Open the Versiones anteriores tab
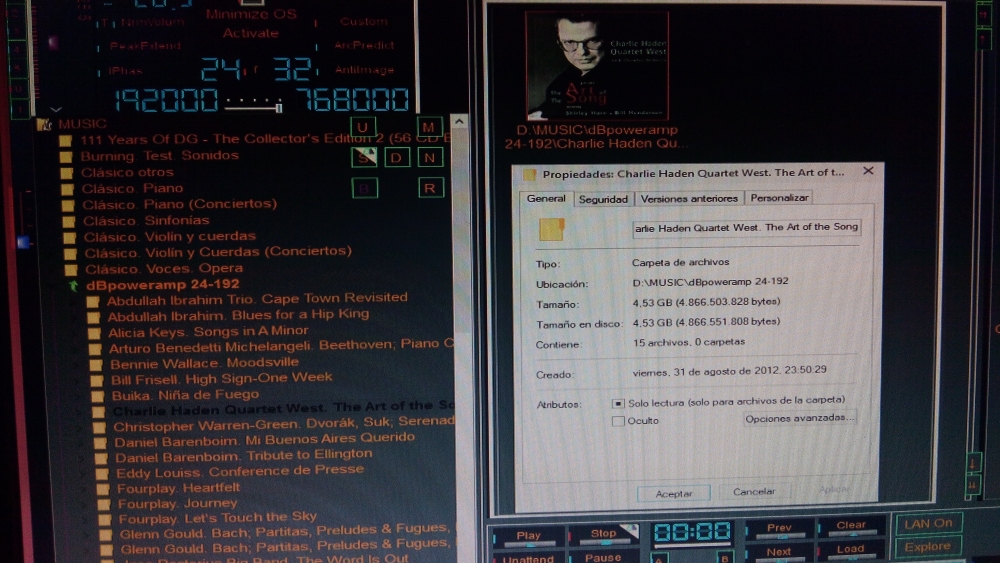This screenshot has height=563, width=1000. point(689,198)
